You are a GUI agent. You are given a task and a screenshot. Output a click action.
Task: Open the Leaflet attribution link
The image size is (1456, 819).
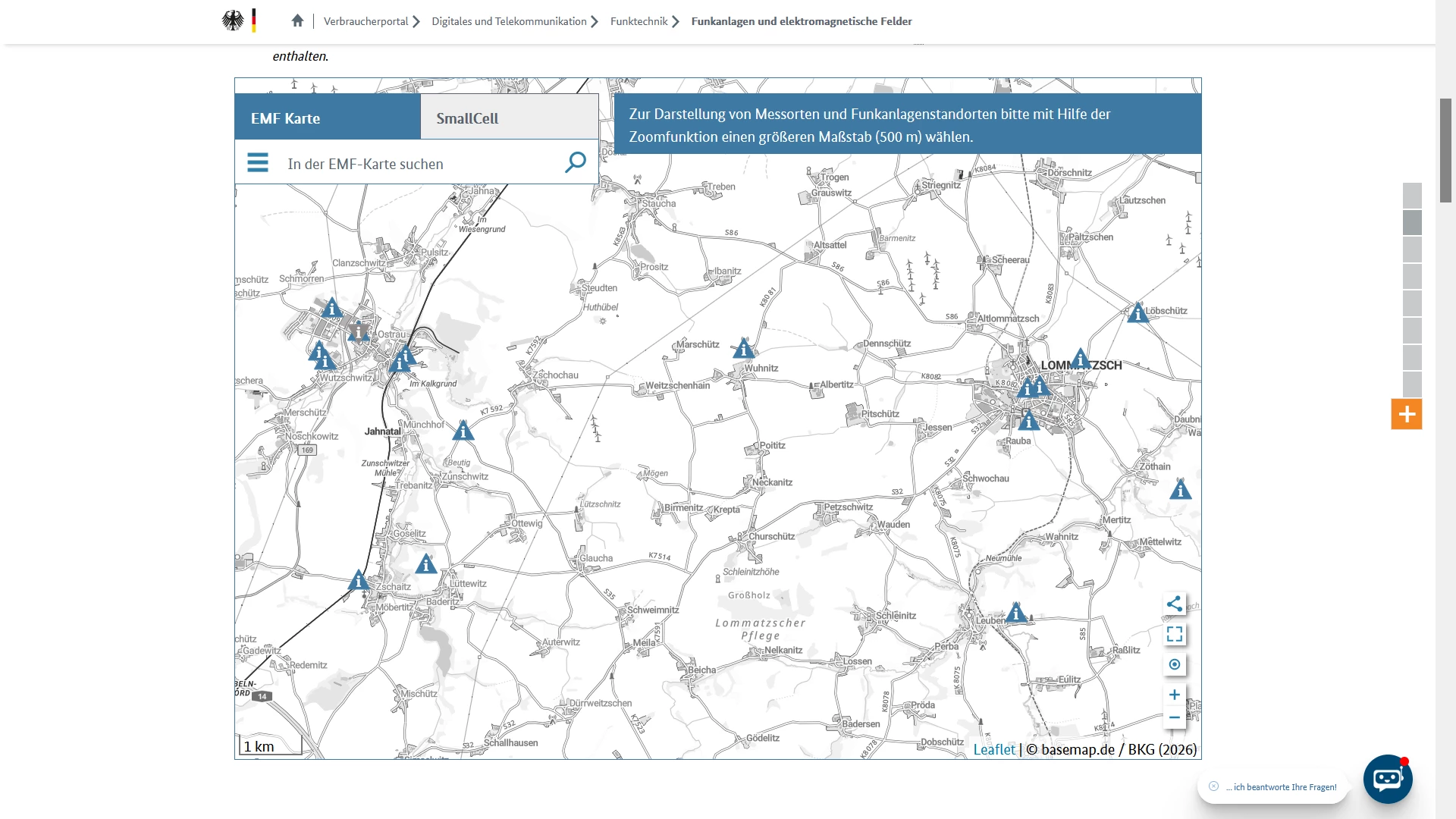pyautogui.click(x=993, y=749)
